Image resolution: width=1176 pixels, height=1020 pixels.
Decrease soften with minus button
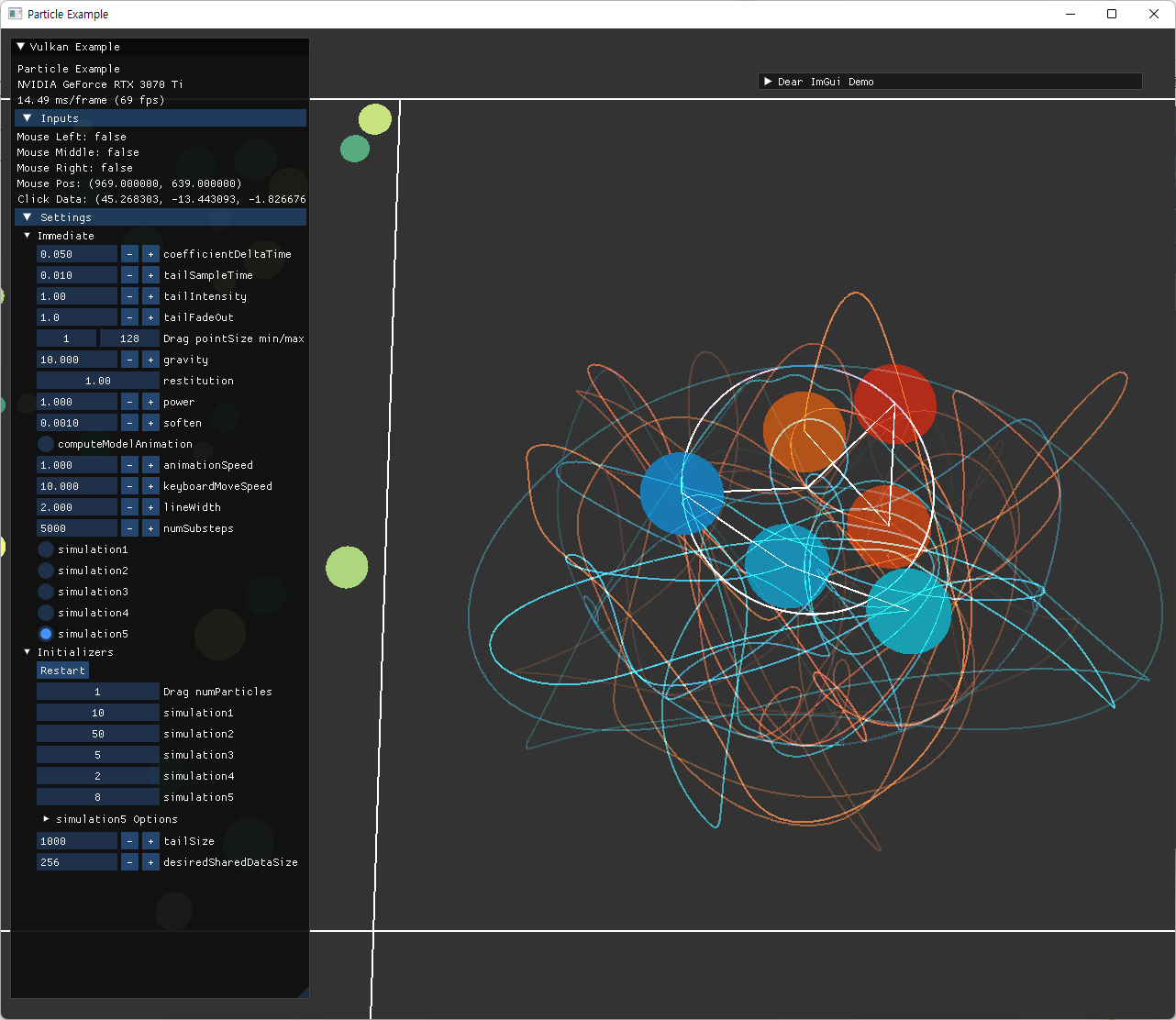pos(129,423)
